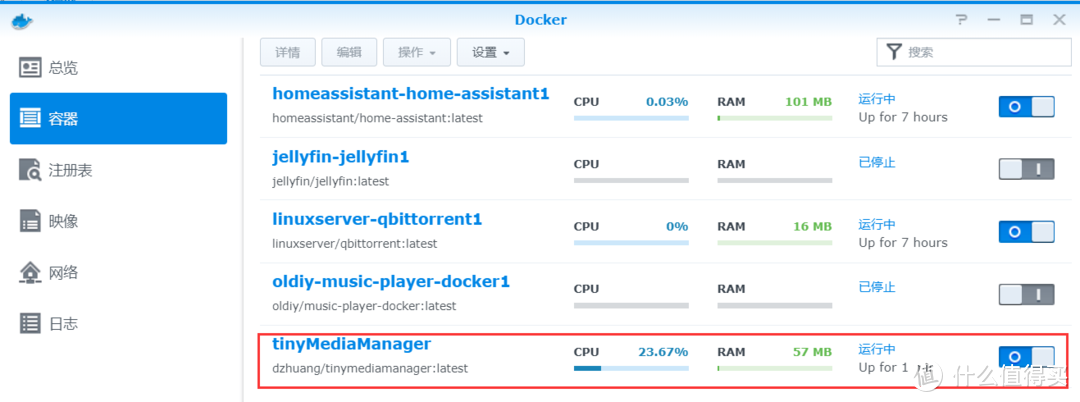Select tinyMediaManager container name
This screenshot has width=1080, height=402.
(351, 343)
